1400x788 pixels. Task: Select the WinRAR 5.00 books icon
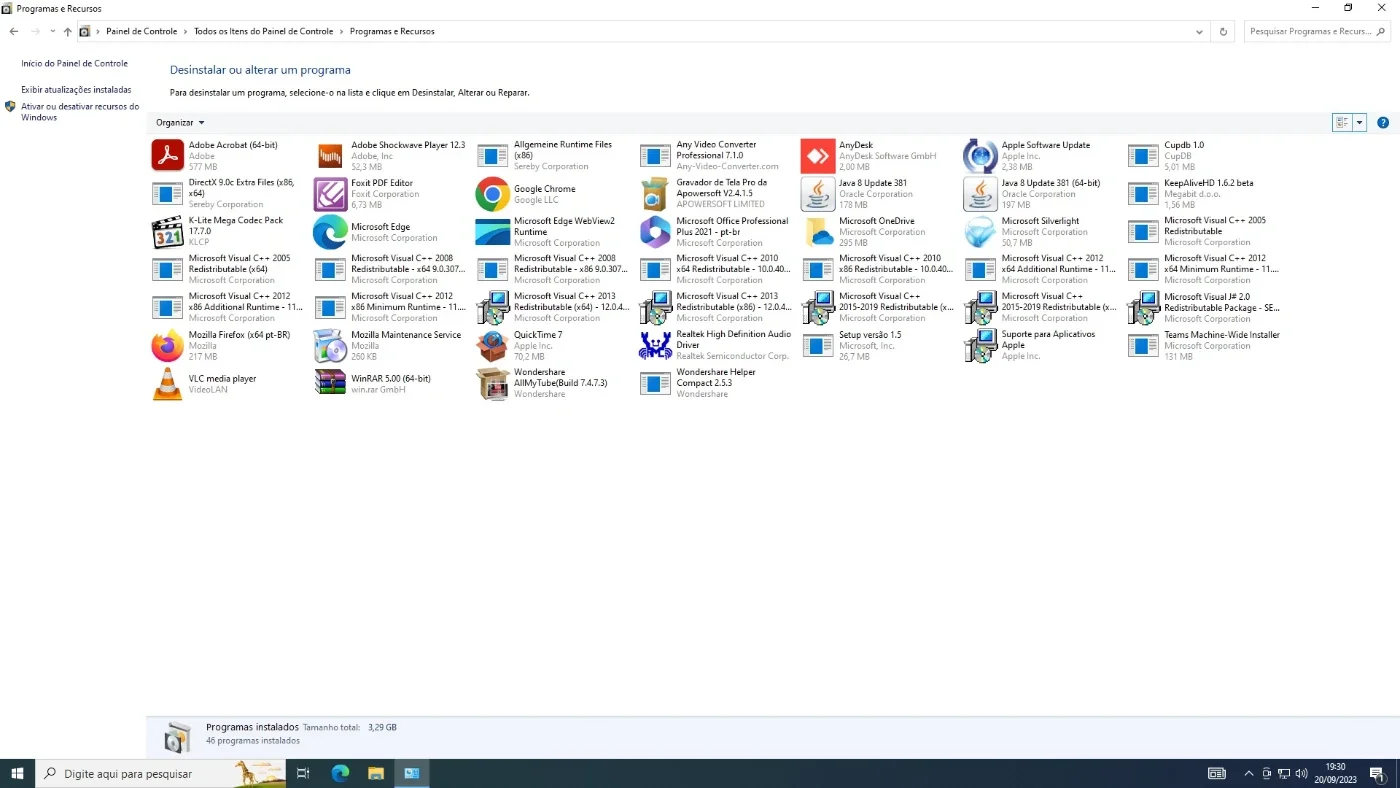pyautogui.click(x=330, y=384)
